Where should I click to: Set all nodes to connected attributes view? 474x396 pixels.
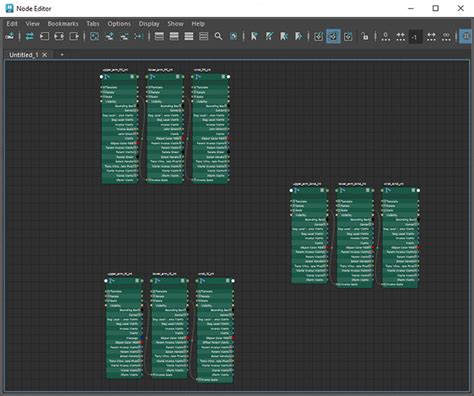tap(174, 36)
